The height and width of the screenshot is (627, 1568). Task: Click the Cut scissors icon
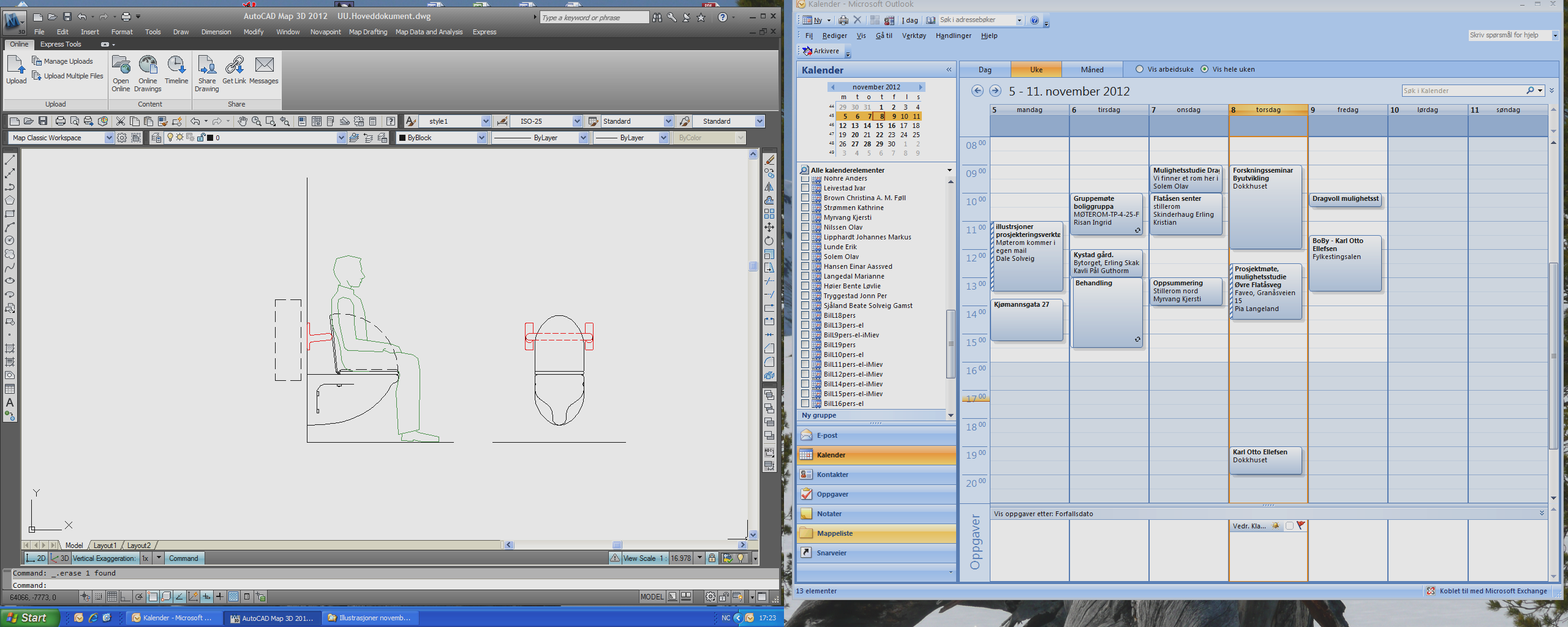(121, 121)
